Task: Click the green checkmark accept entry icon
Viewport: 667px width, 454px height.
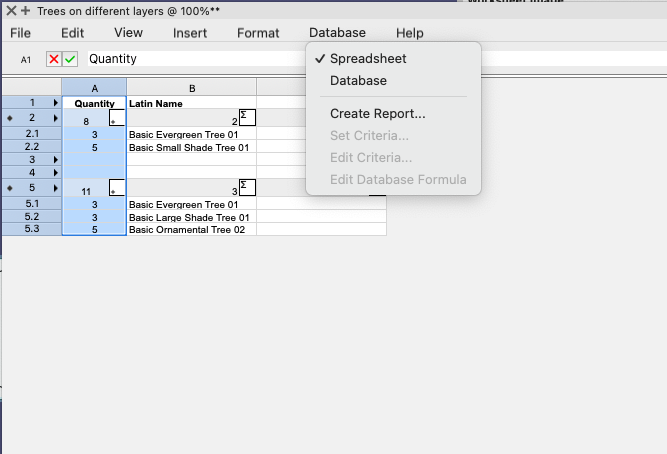Action: point(70,60)
